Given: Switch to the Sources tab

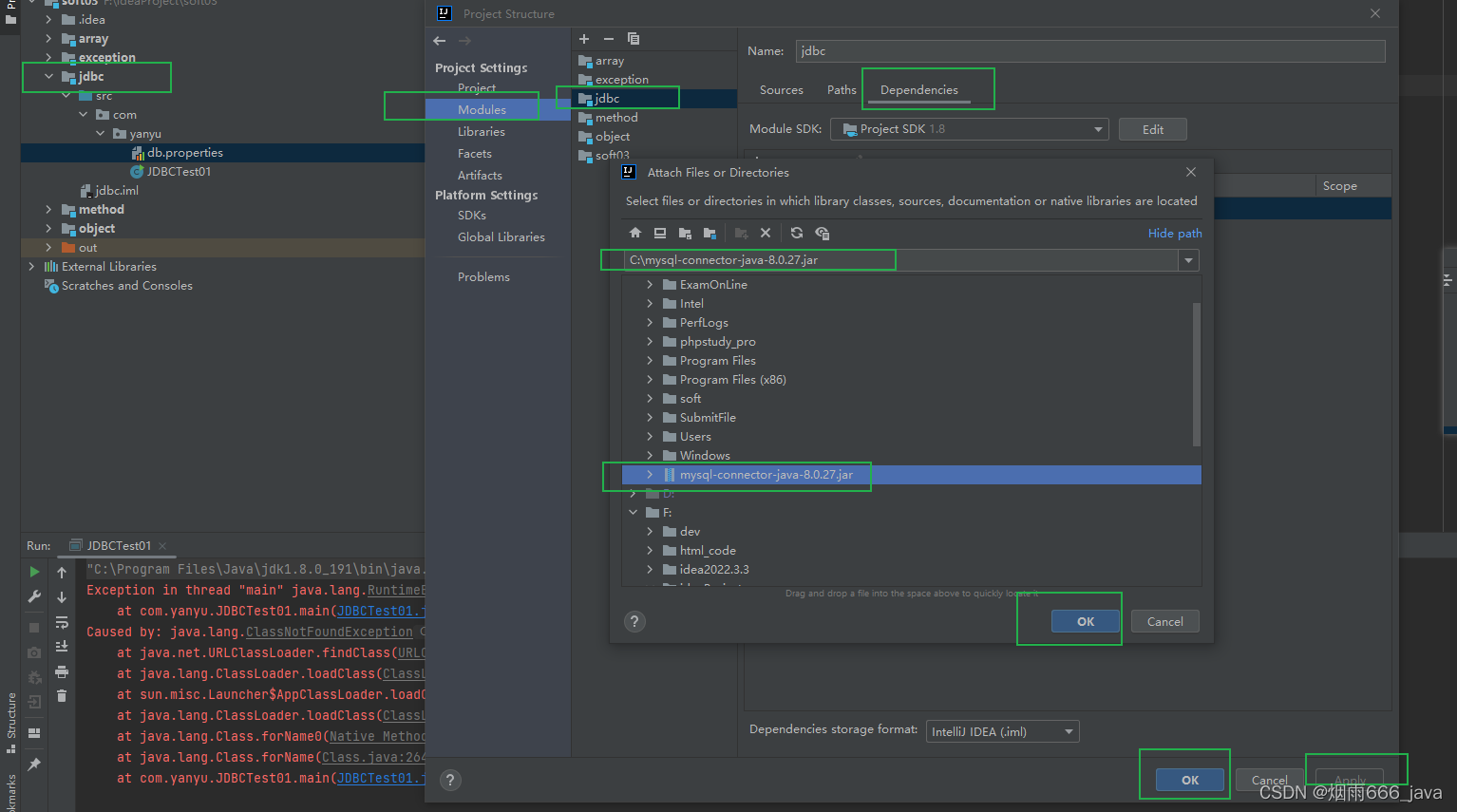Looking at the screenshot, I should pyautogui.click(x=782, y=89).
